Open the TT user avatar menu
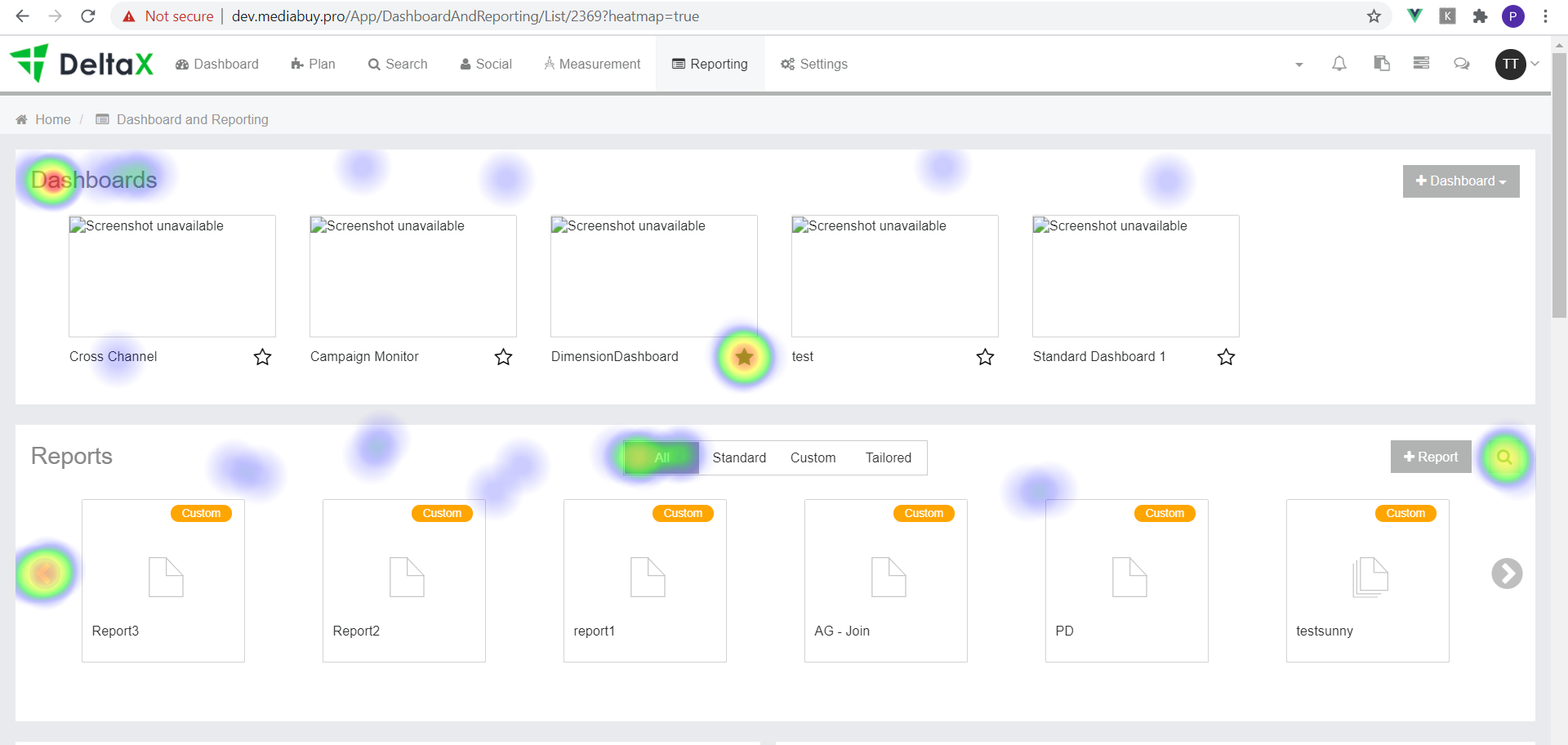Screen dimensions: 1568x745 [1510, 64]
